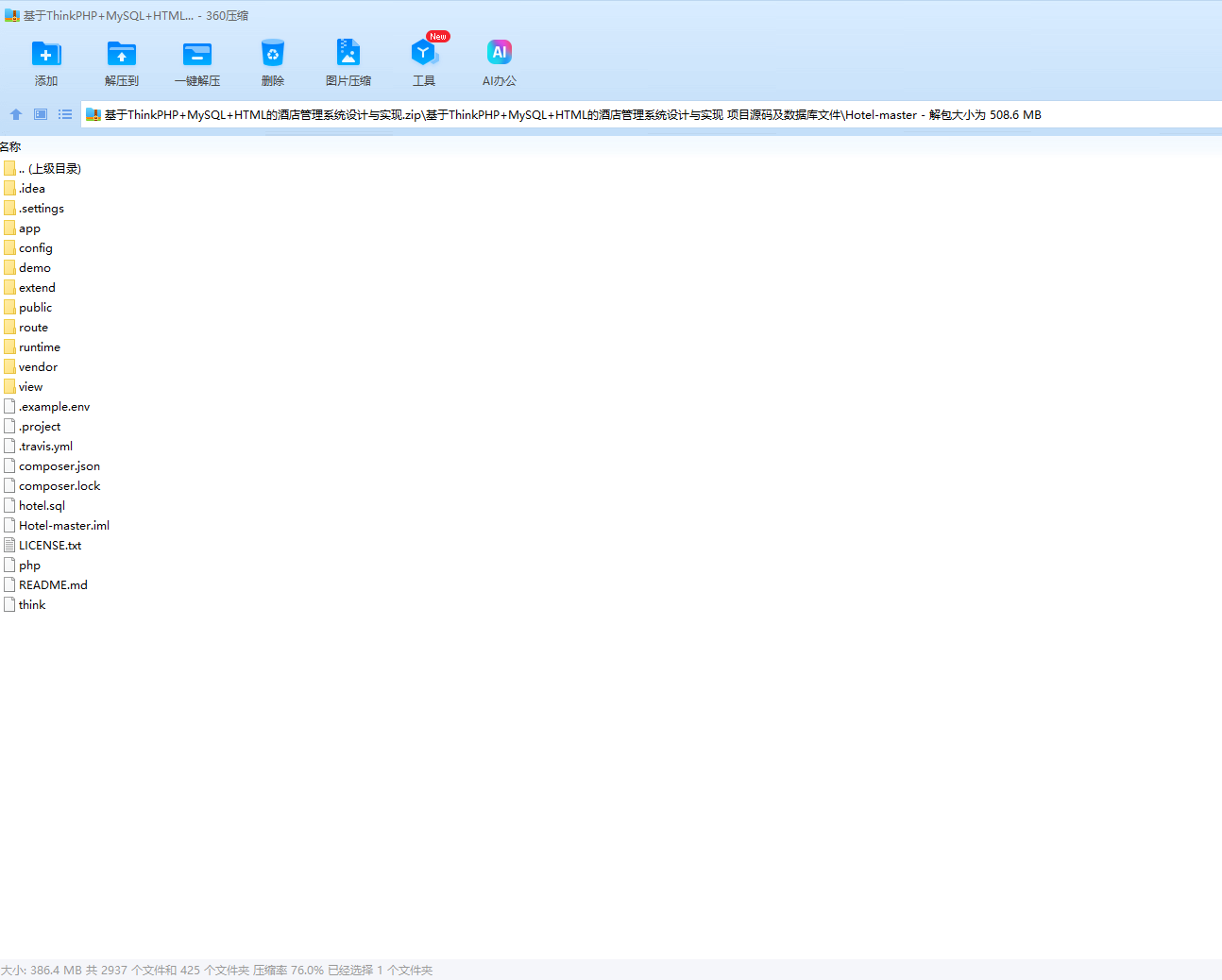Viewport: 1222px width, 980px height.
Task: Click the archive path address field
Action: 652,115
